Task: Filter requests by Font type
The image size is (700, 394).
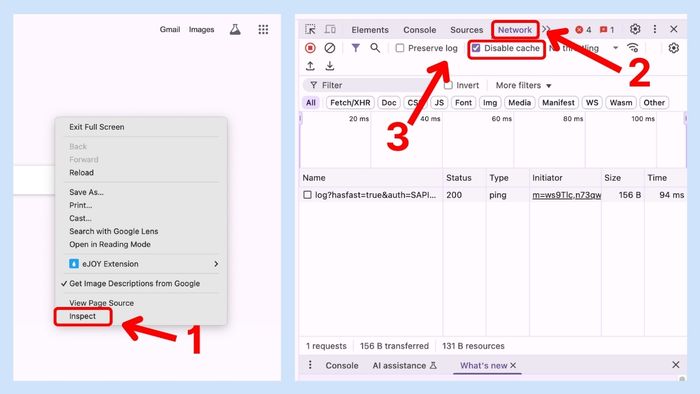Action: click(463, 103)
